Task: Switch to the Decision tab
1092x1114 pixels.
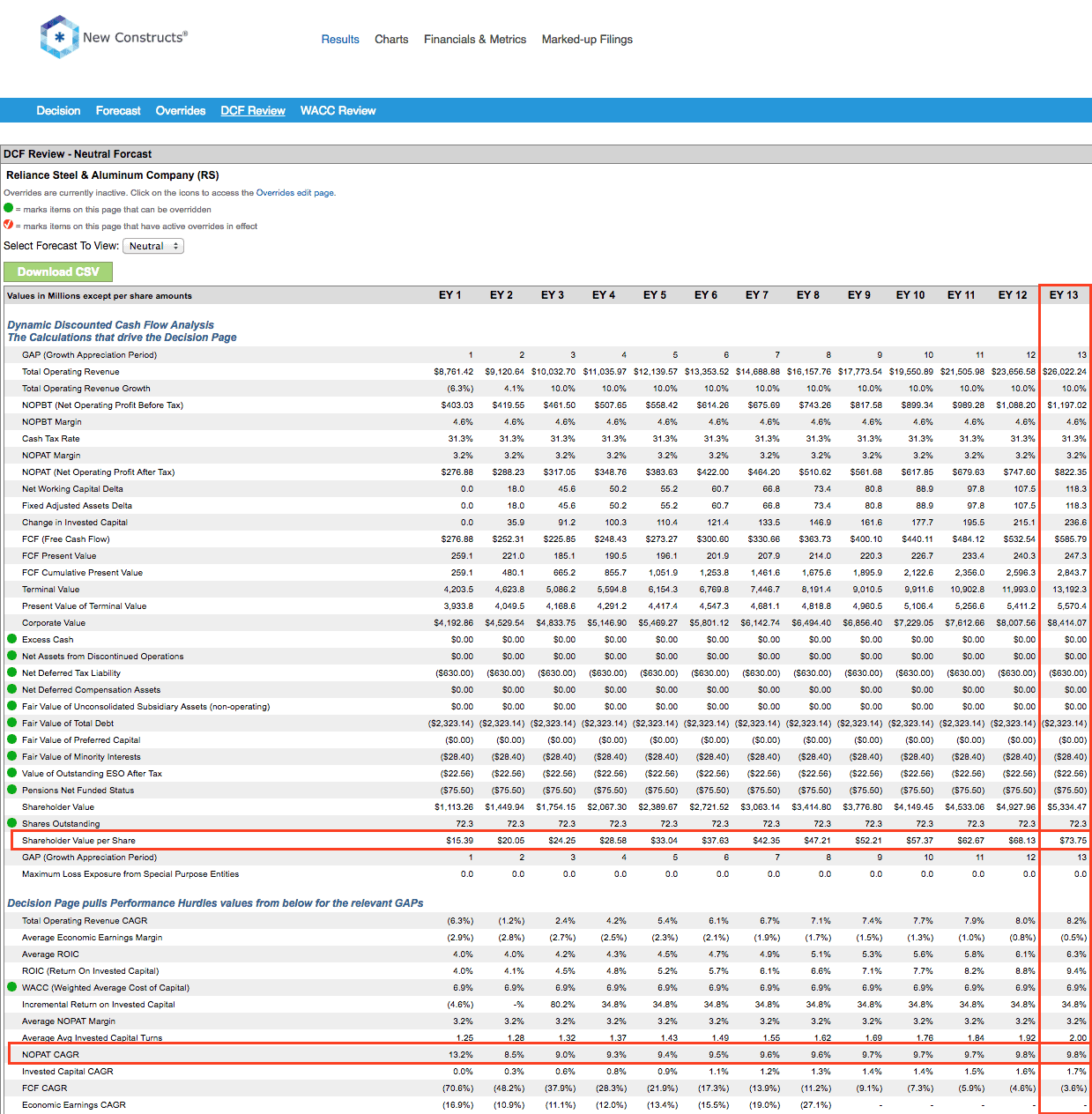Action: coord(58,111)
